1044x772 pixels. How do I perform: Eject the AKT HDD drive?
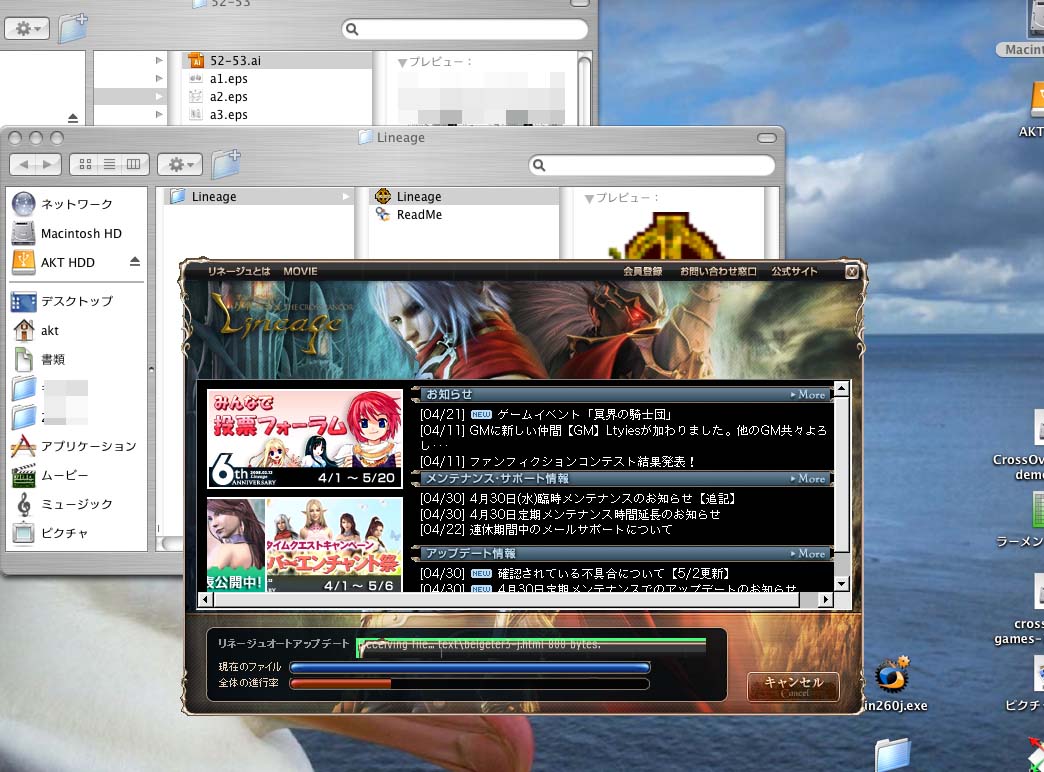click(135, 261)
